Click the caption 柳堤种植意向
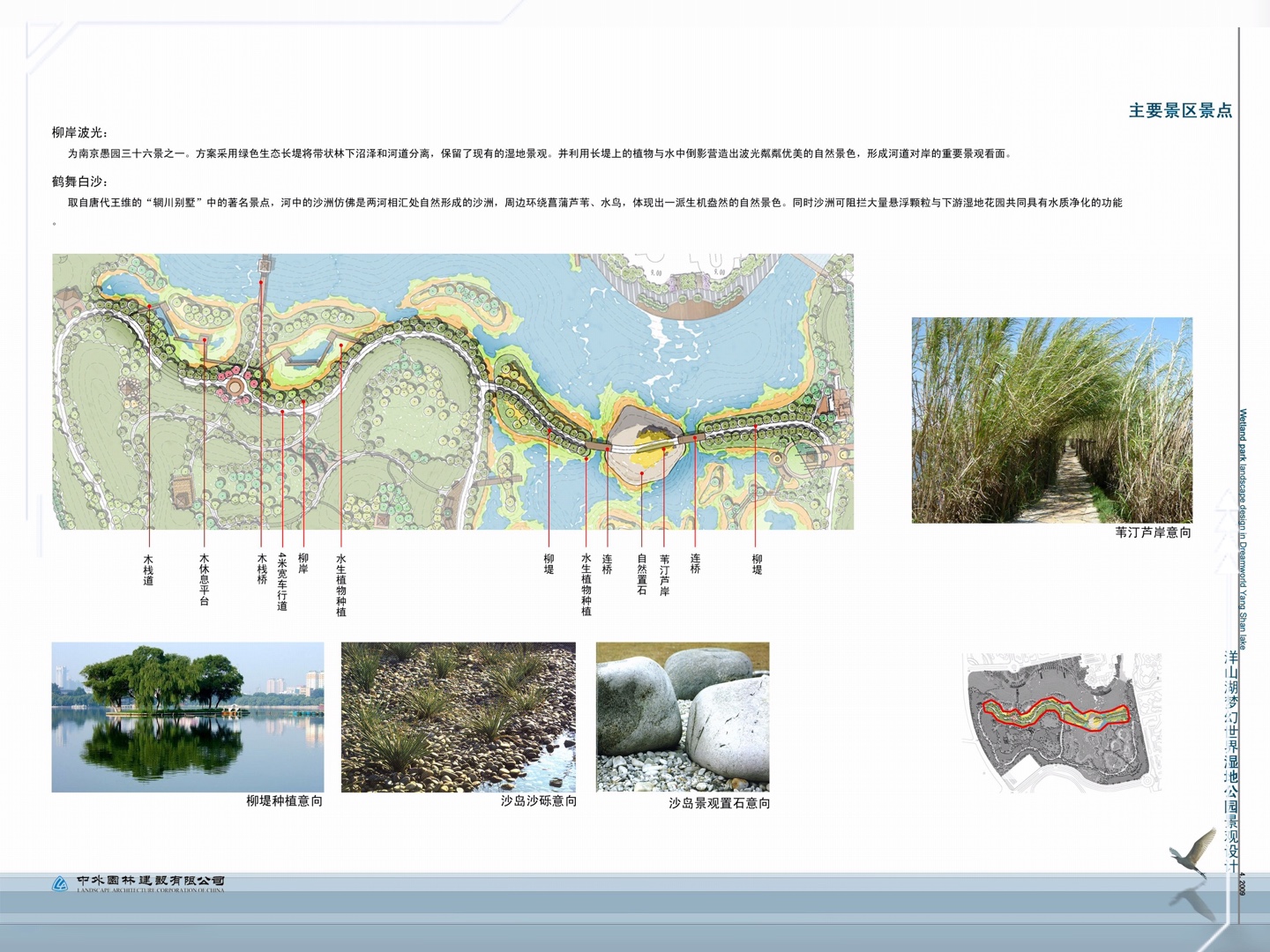The image size is (1270, 952). (284, 800)
